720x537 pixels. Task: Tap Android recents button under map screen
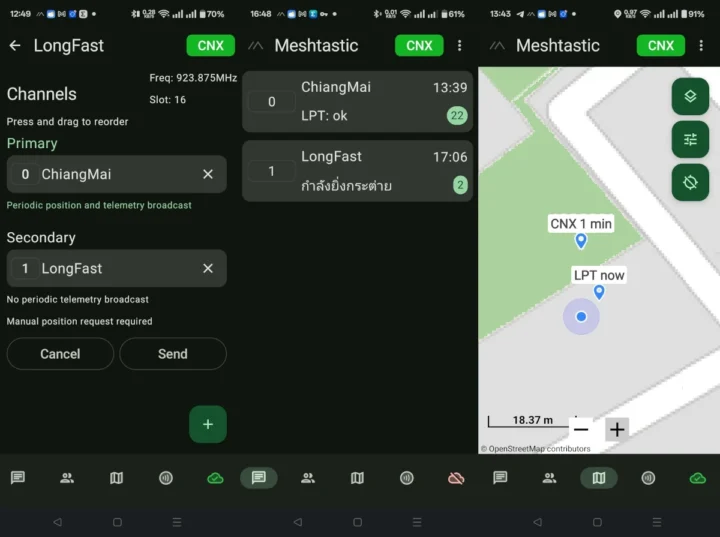[657, 522]
